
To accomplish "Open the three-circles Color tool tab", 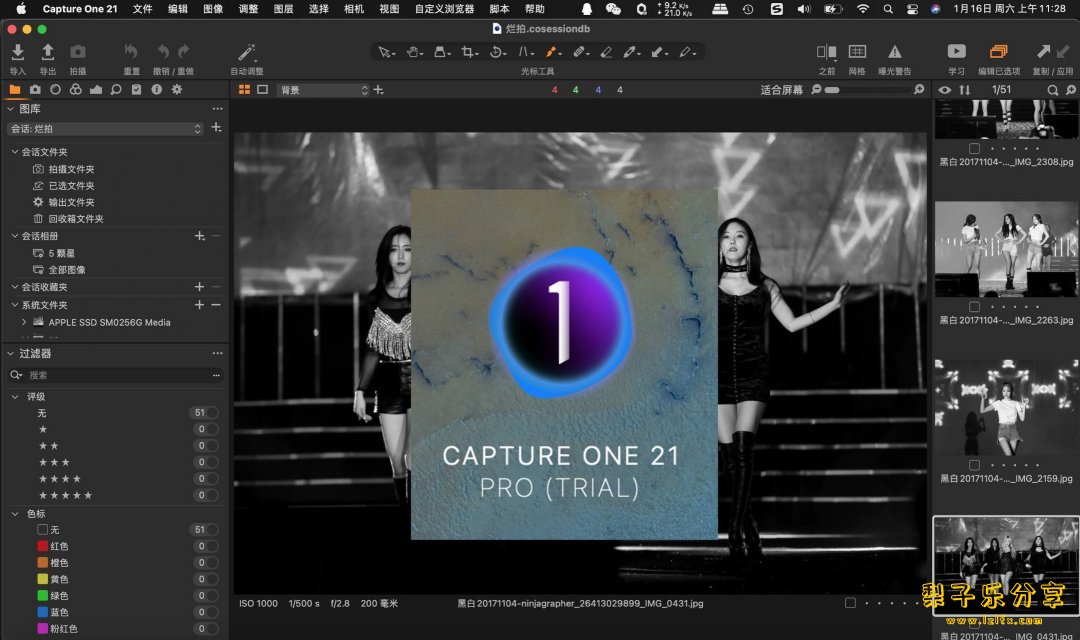I will tap(76, 90).
